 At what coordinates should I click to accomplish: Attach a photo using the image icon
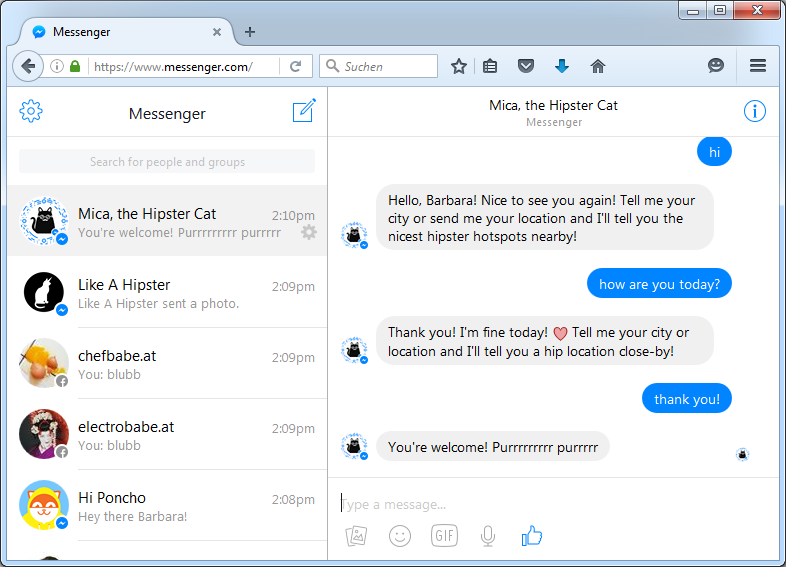click(357, 536)
